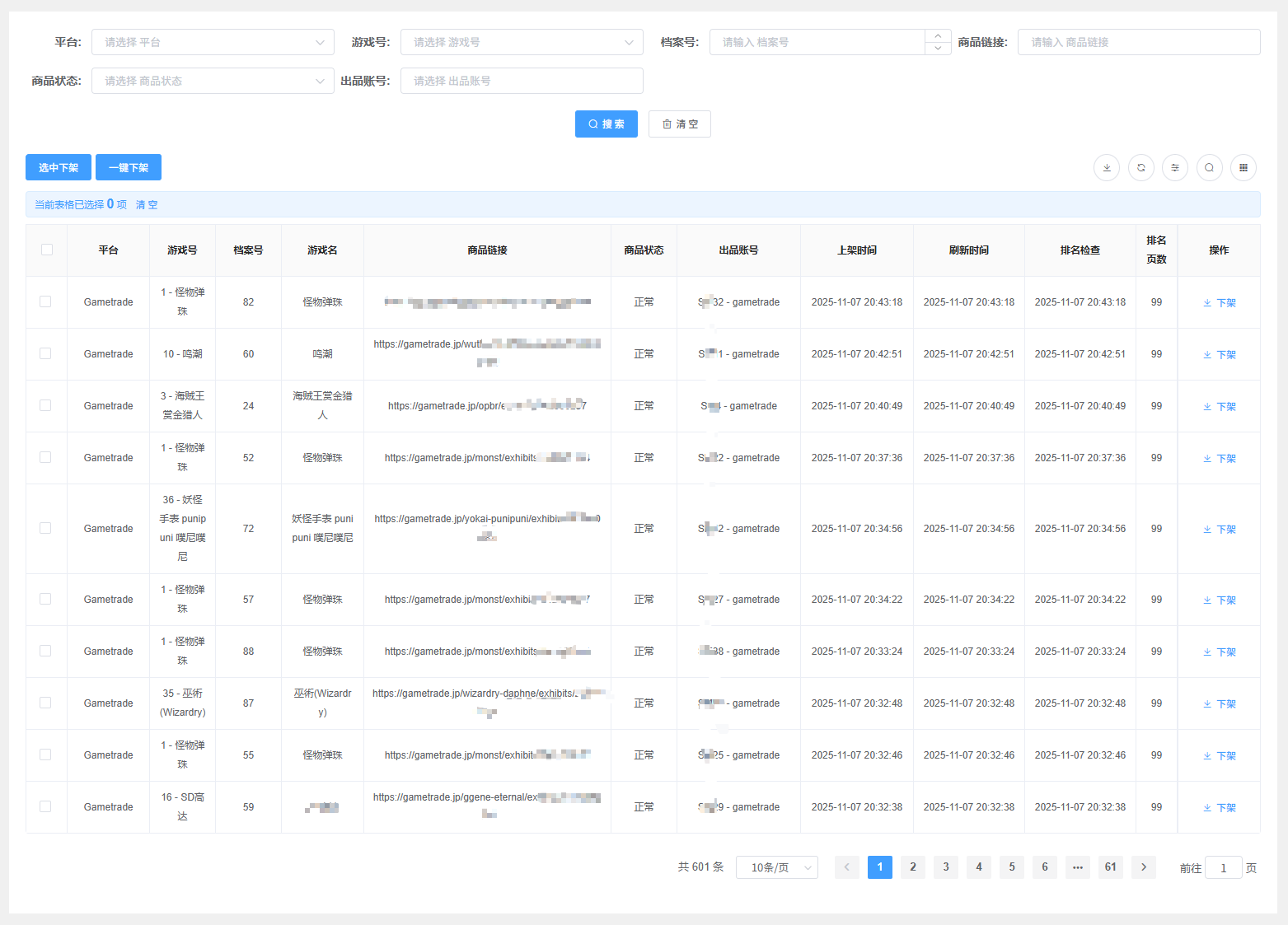This screenshot has height=925, width=1288.
Task: Select the checkbox for 海贼王赏金猎人 row
Action: (45, 406)
